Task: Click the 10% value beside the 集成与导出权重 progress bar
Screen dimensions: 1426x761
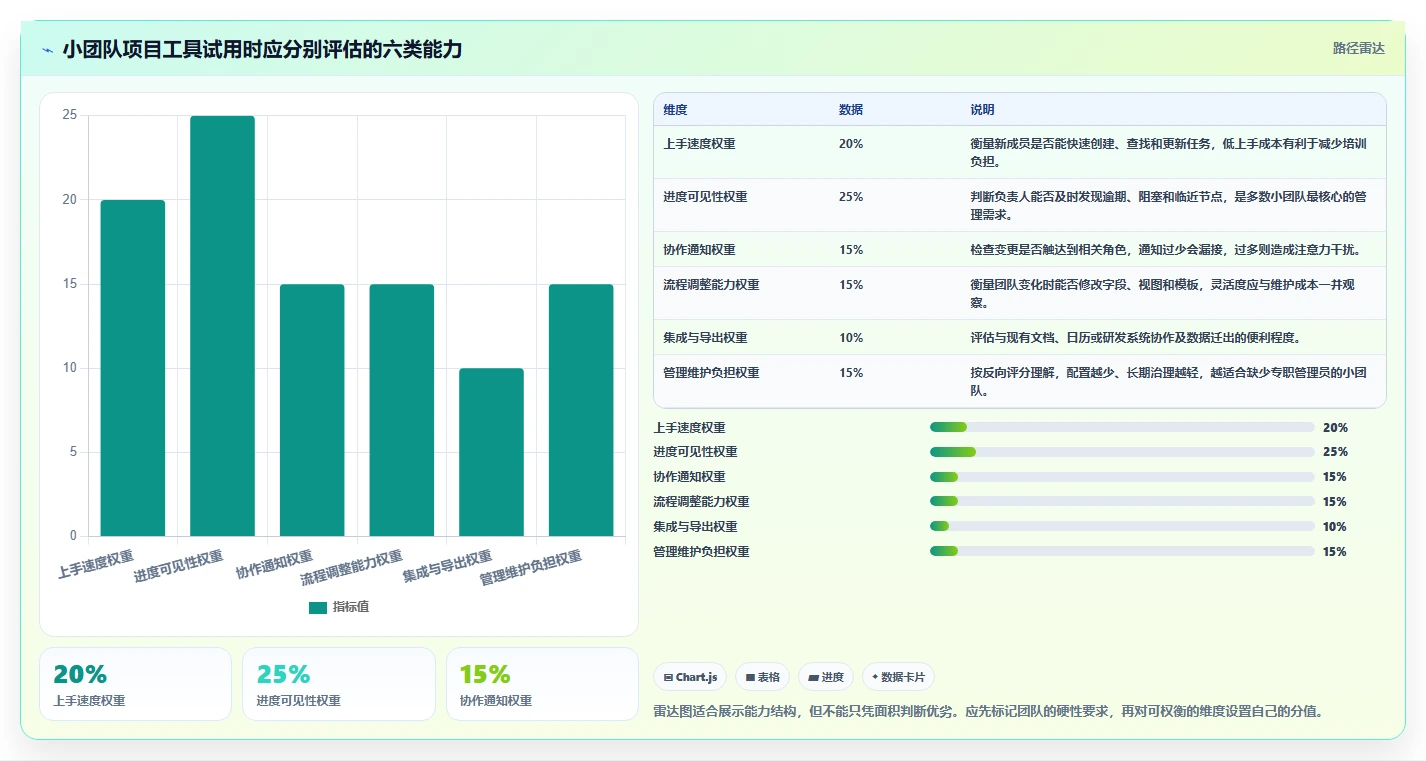Action: click(x=1335, y=527)
